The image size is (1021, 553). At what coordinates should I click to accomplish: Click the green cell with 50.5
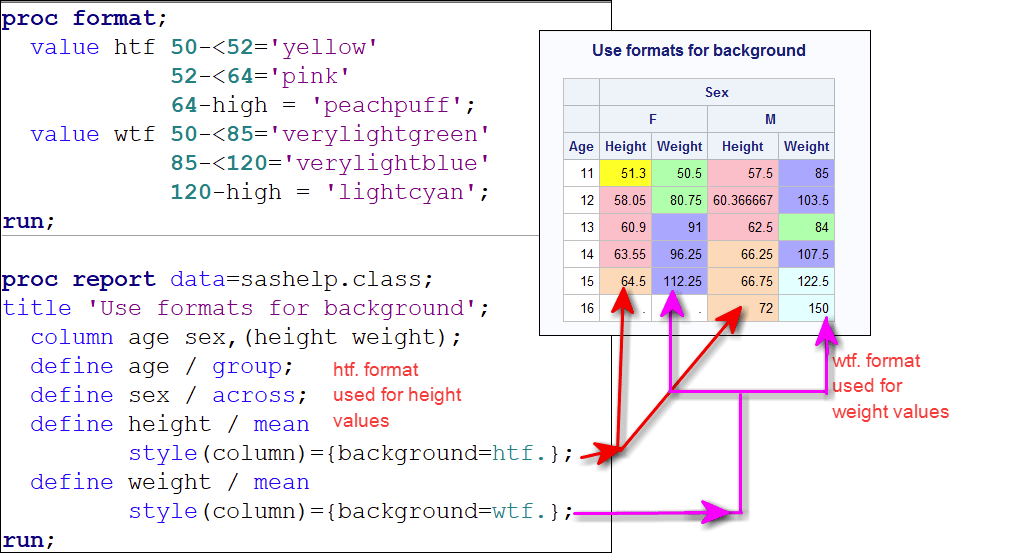click(679, 173)
